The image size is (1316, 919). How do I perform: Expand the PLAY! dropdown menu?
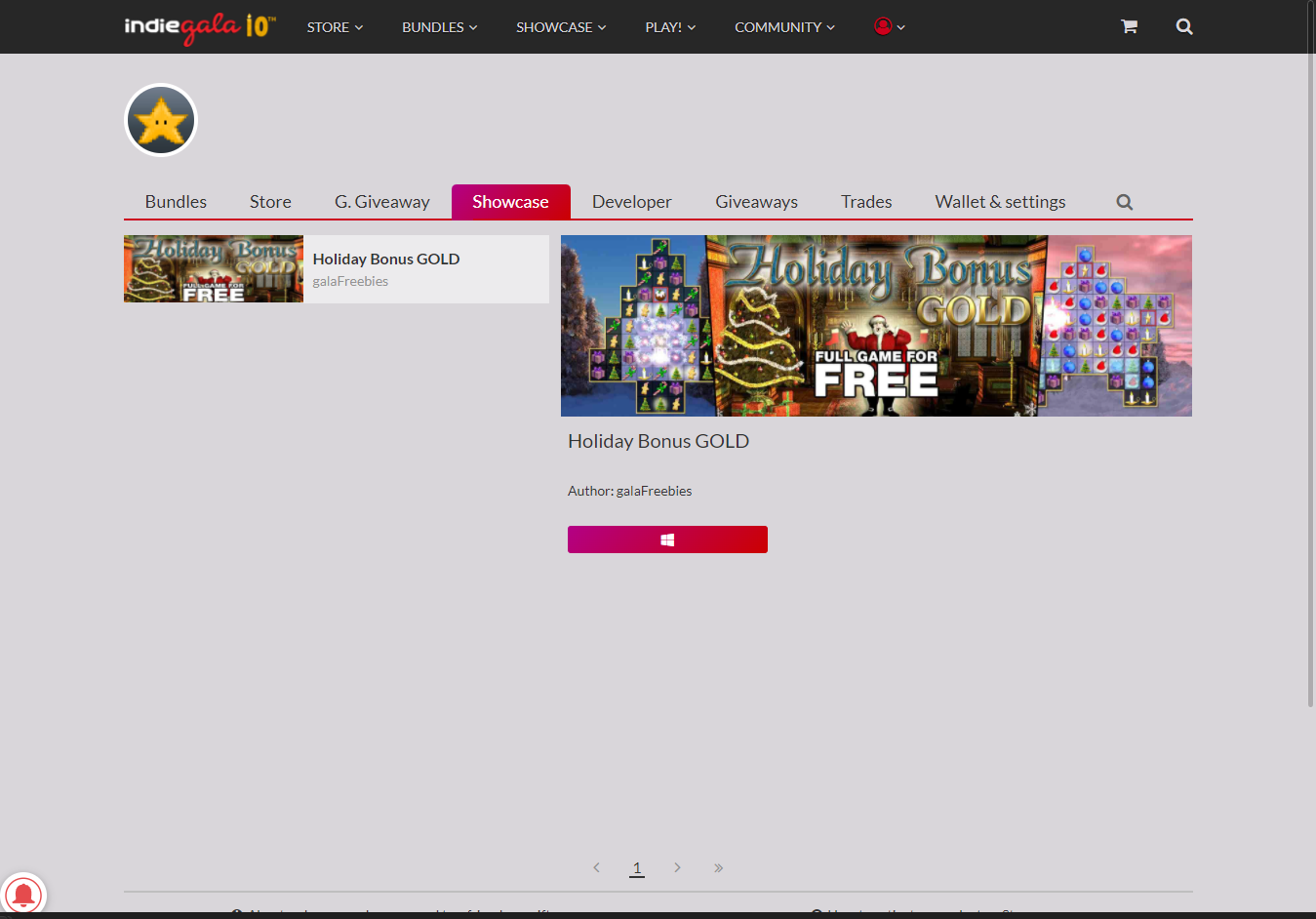[x=670, y=27]
